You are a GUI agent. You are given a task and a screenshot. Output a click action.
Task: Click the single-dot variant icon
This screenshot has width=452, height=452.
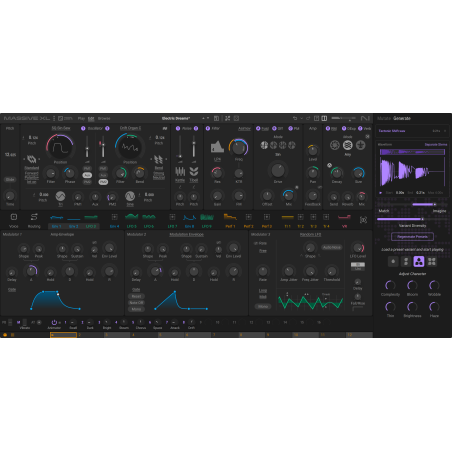(x=393, y=262)
